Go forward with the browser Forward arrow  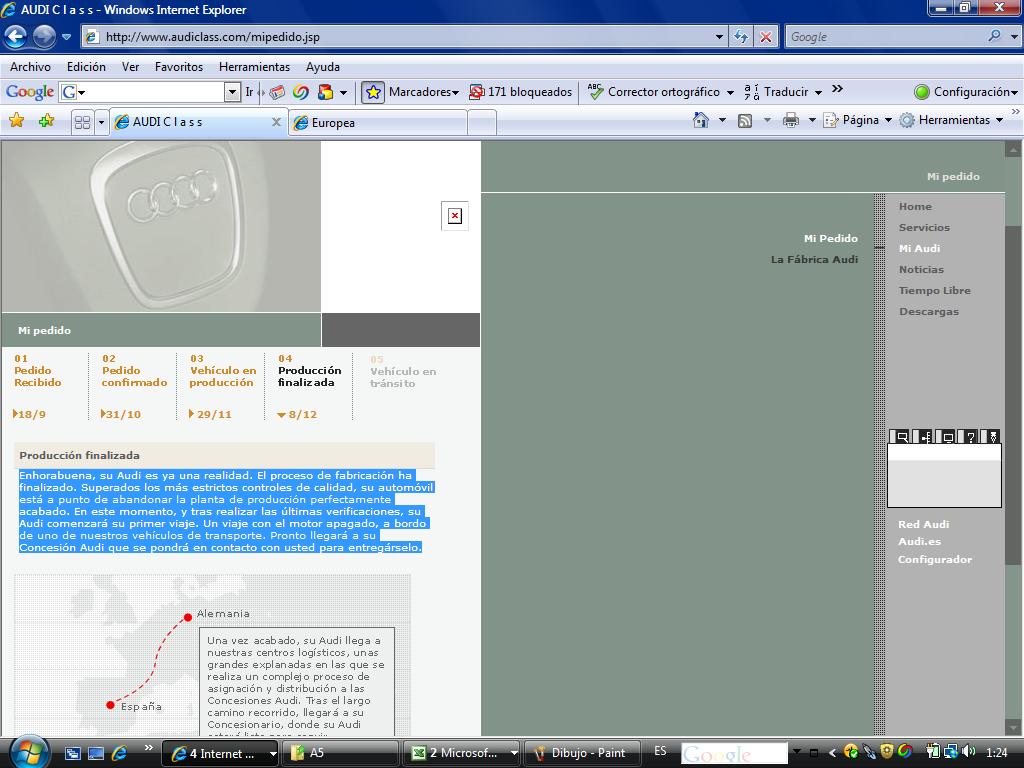(x=44, y=37)
